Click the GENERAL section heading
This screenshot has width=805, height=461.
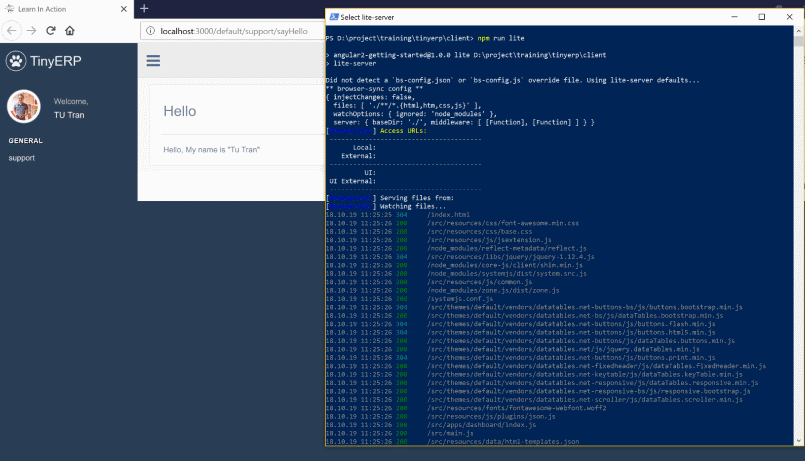(26, 141)
